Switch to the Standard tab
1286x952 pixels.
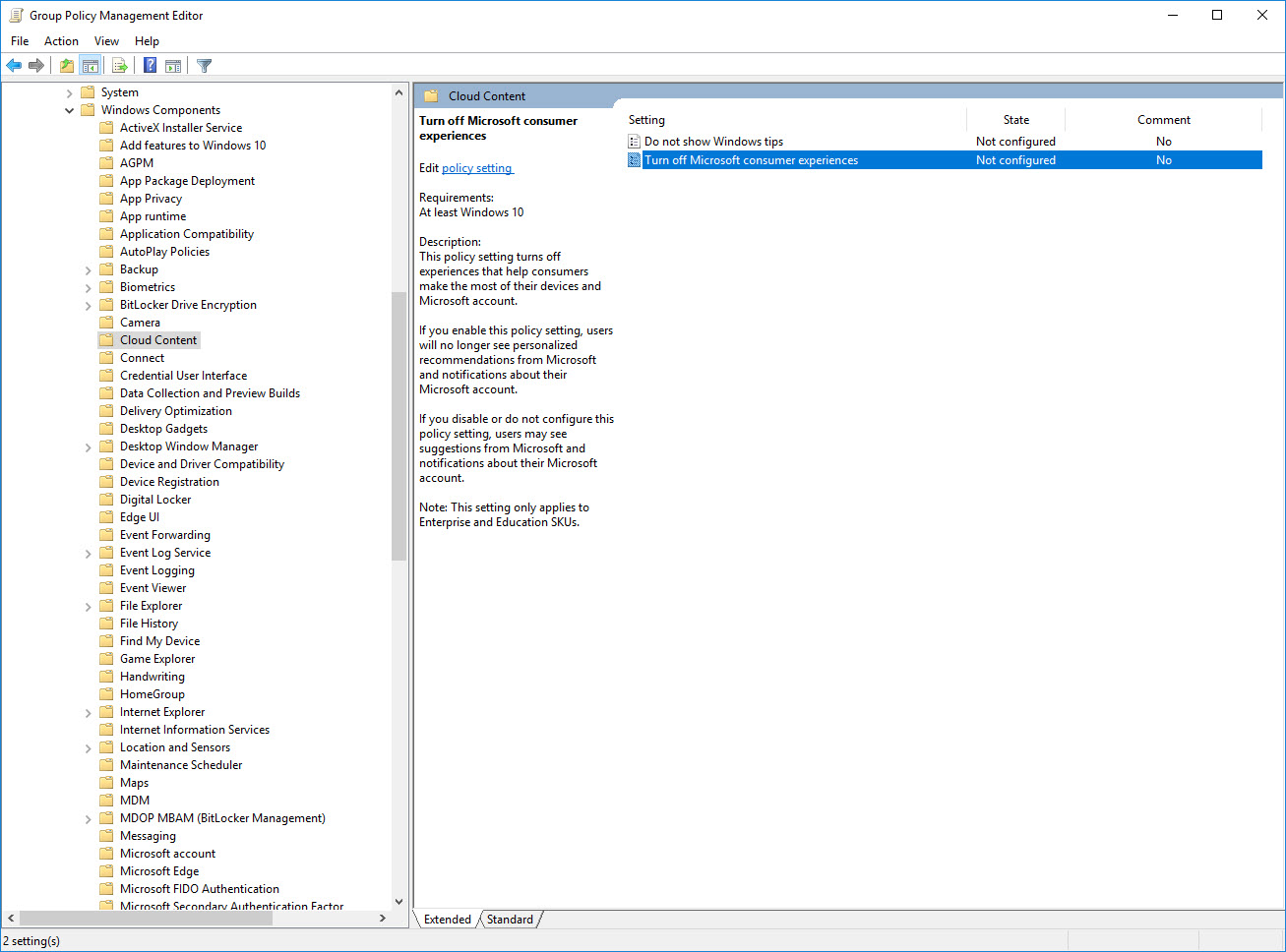coord(510,920)
